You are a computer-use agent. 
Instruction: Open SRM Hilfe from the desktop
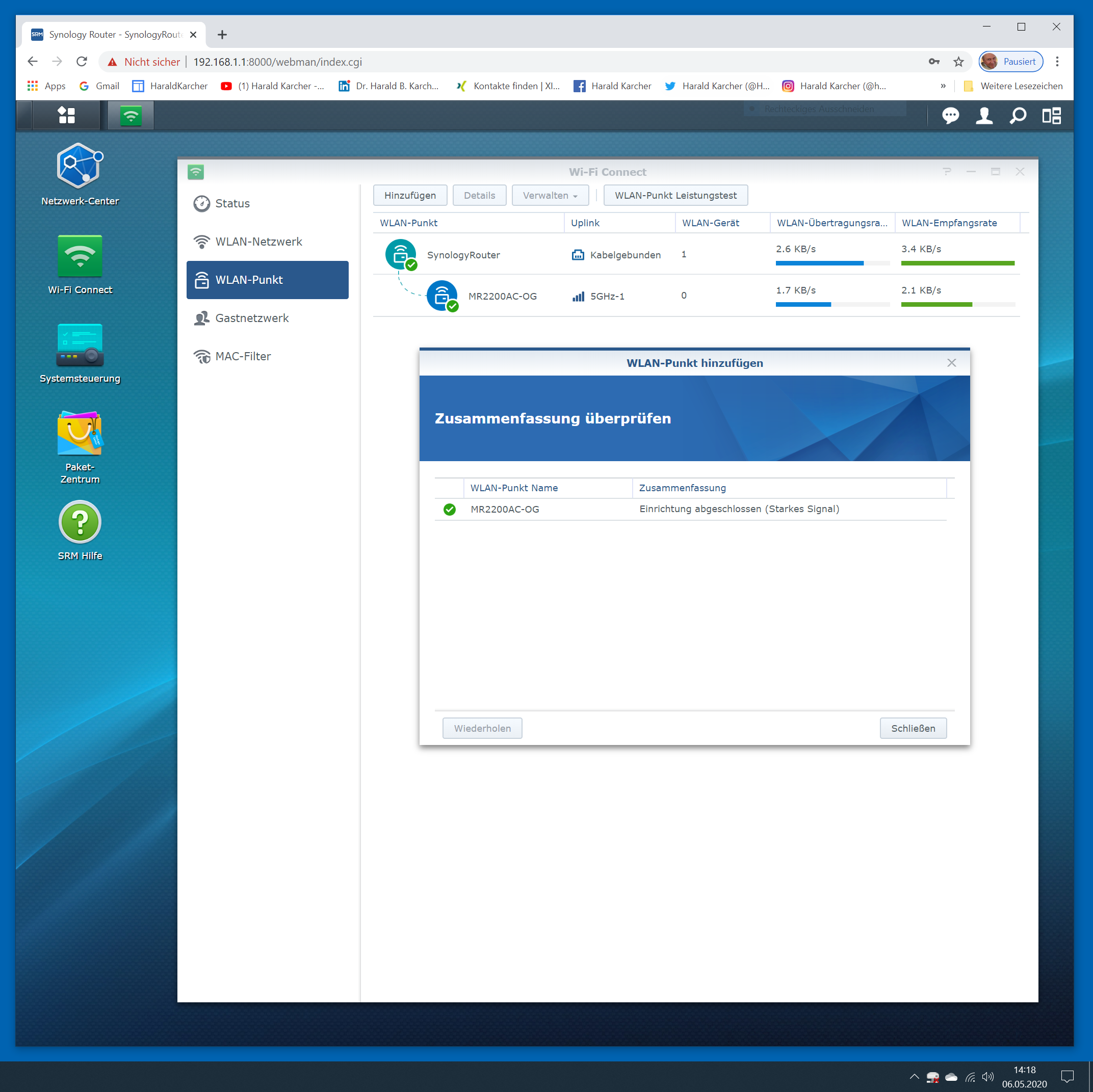[79, 521]
